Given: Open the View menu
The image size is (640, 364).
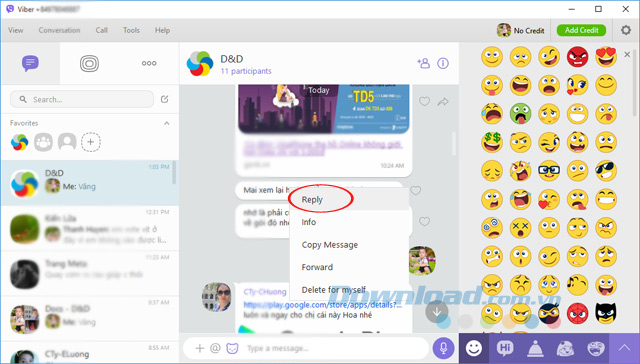Looking at the screenshot, I should click(x=16, y=30).
